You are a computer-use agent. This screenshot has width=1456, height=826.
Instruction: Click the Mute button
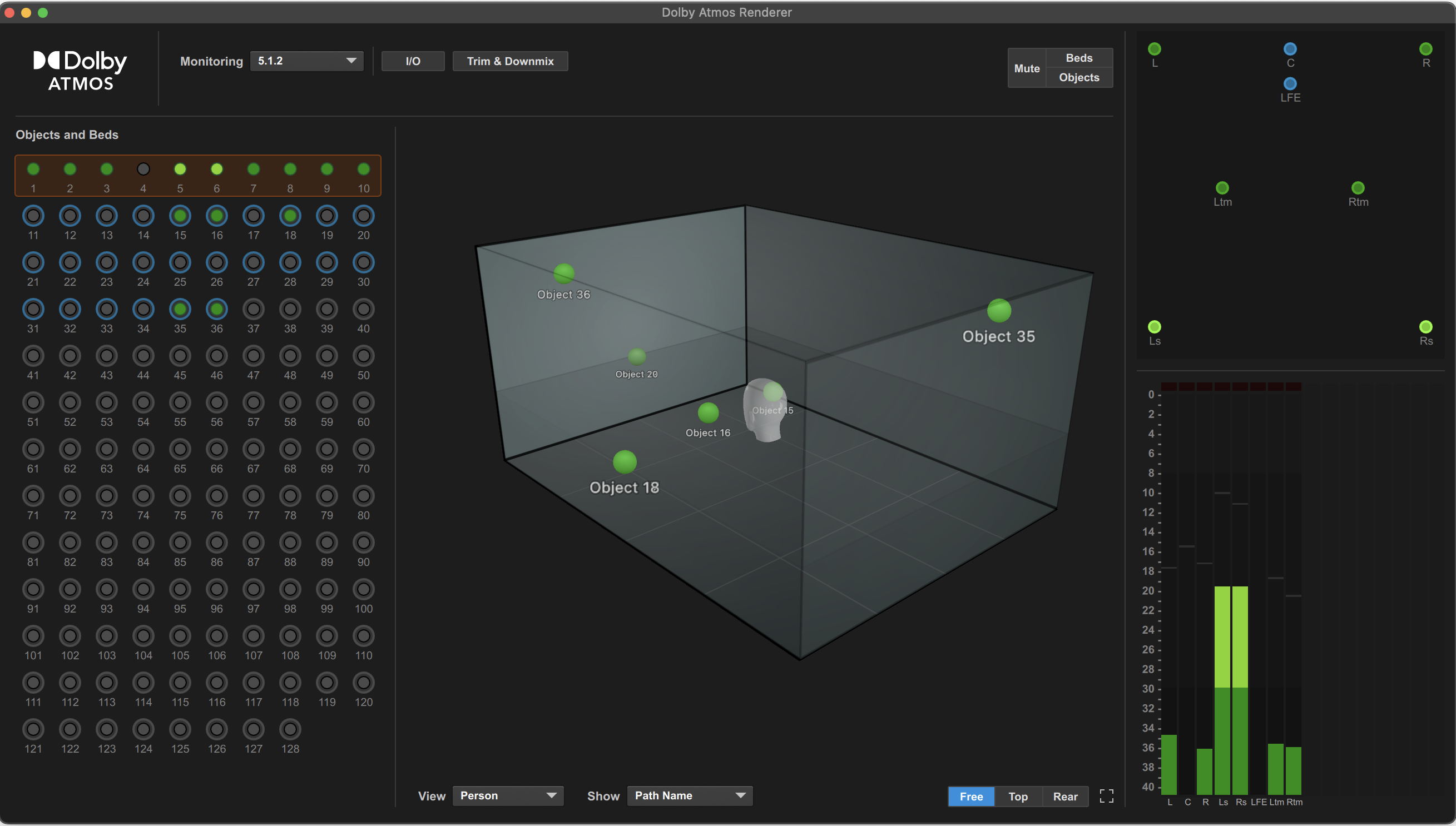1027,68
